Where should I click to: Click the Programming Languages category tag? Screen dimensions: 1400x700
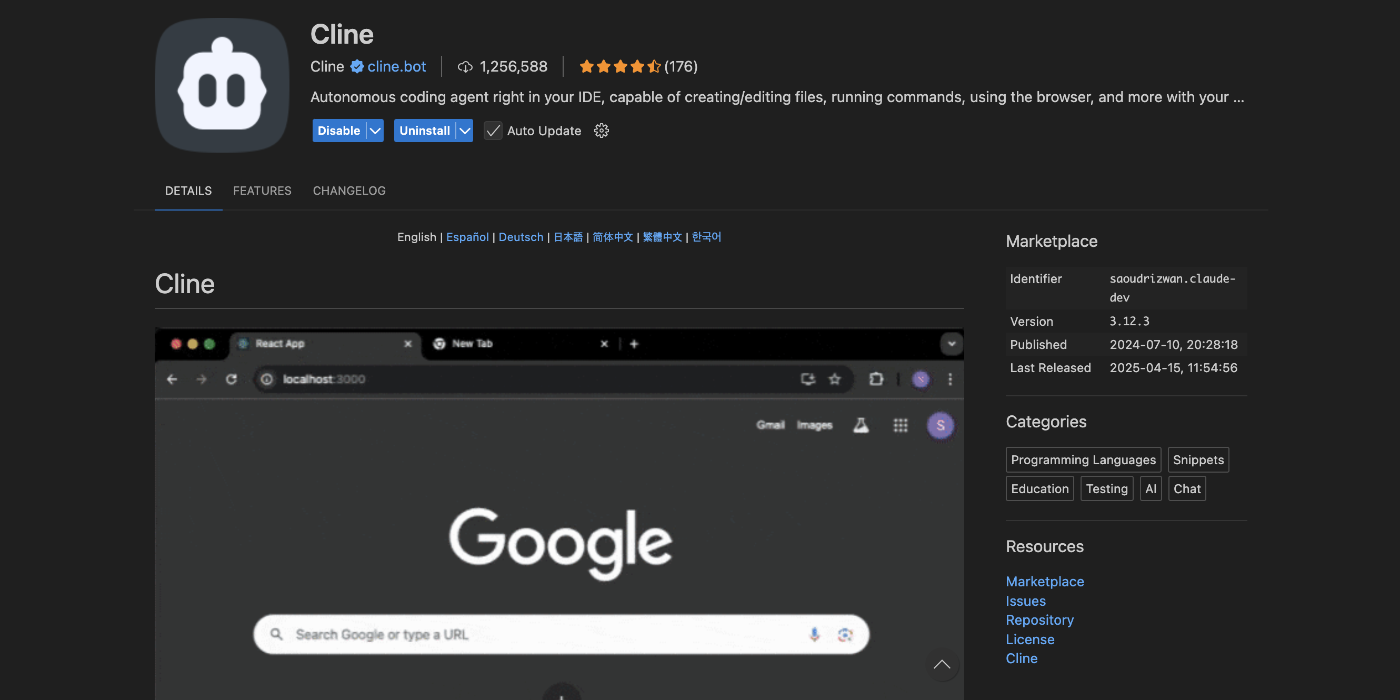click(1083, 460)
